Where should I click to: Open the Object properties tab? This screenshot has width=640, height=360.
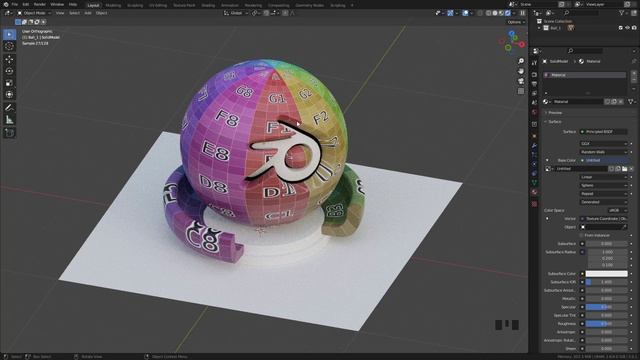(534, 136)
